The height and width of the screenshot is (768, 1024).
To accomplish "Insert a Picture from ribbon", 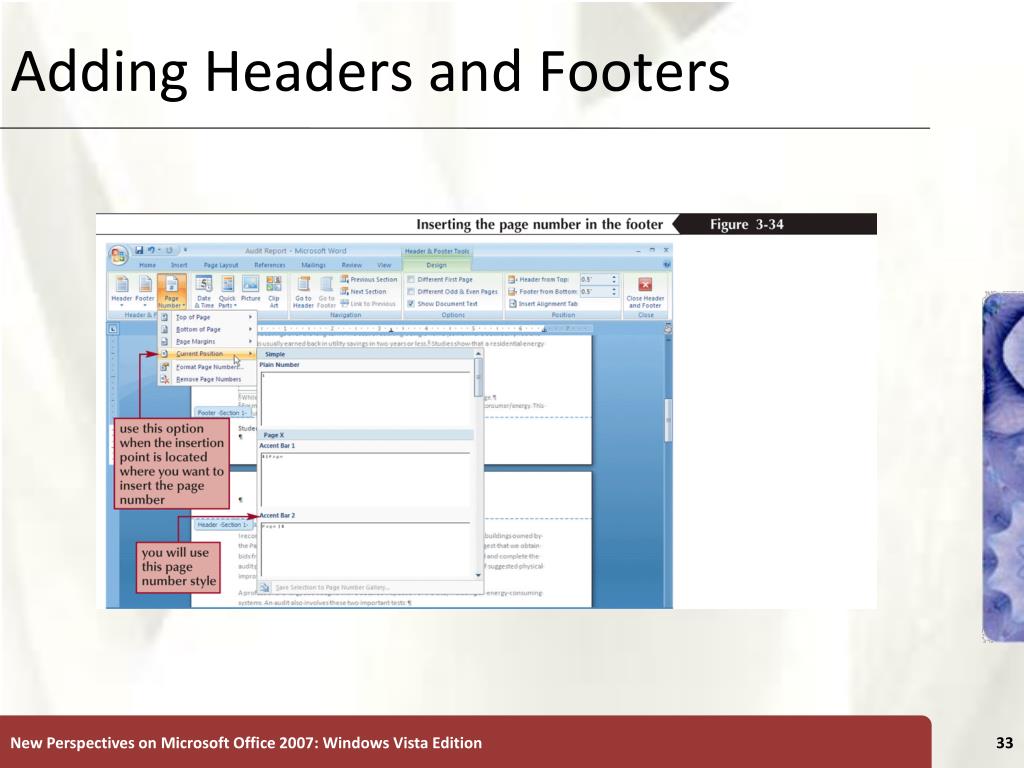I will 251,291.
